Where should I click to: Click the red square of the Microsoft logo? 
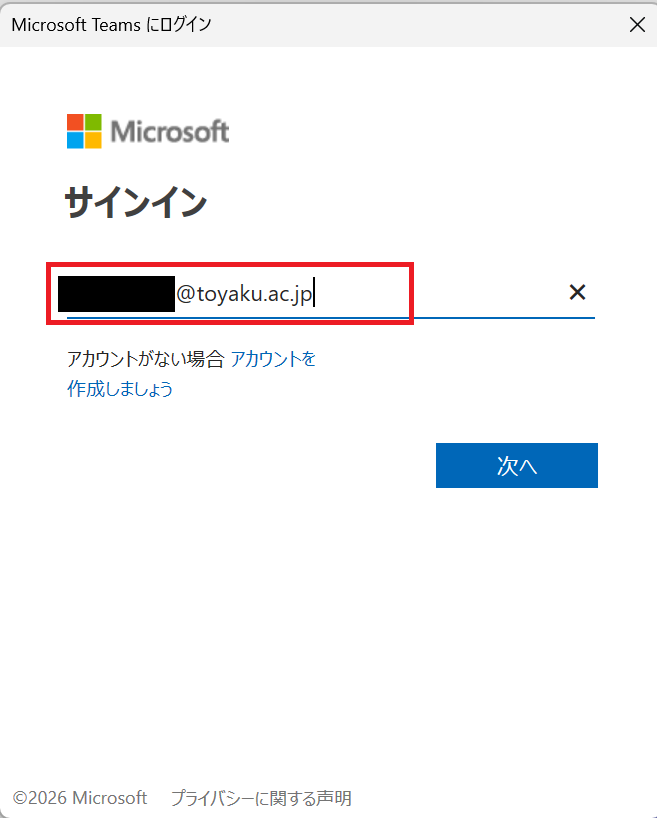click(75, 122)
